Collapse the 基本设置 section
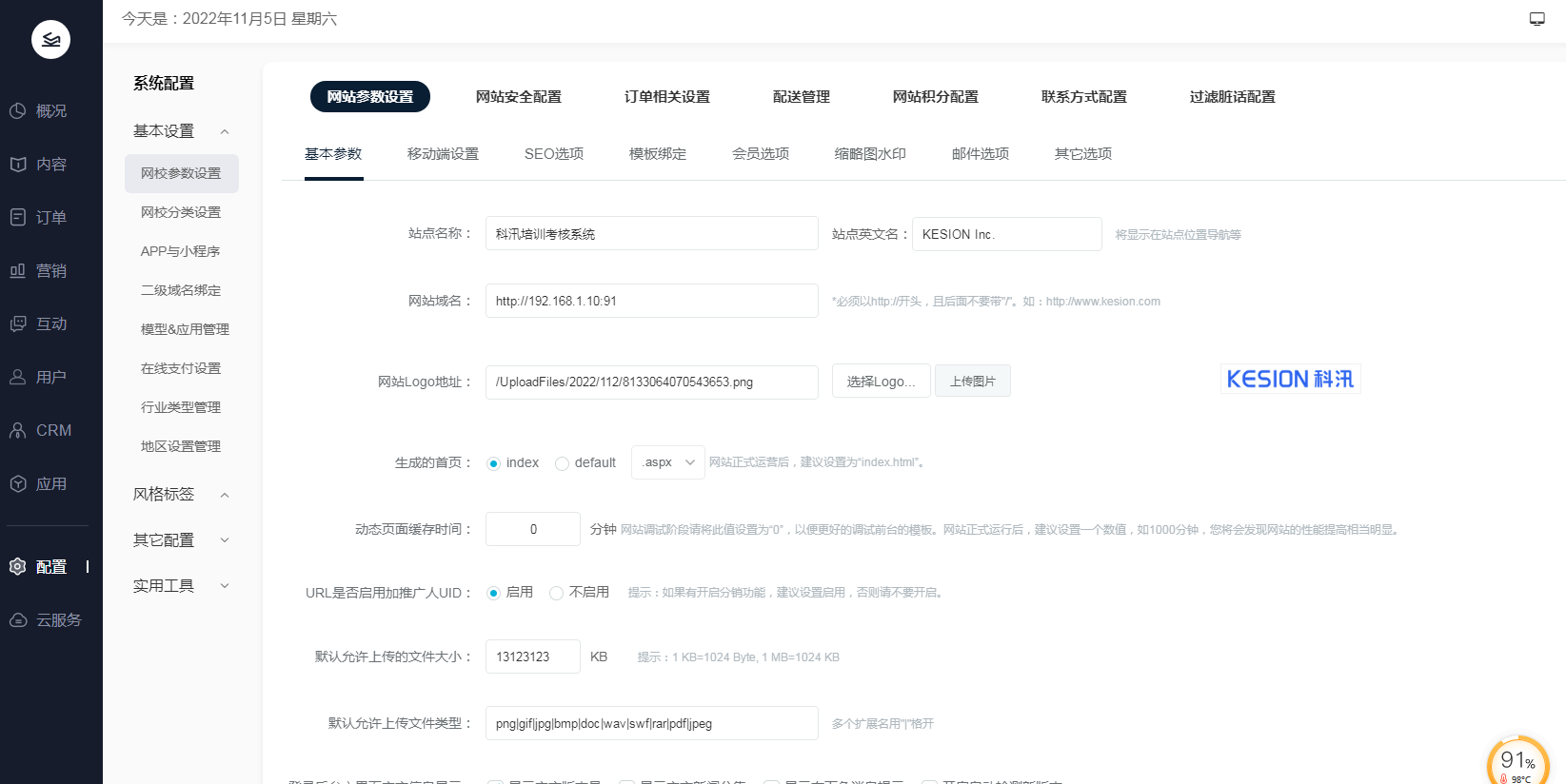The image size is (1566, 784). tap(225, 131)
